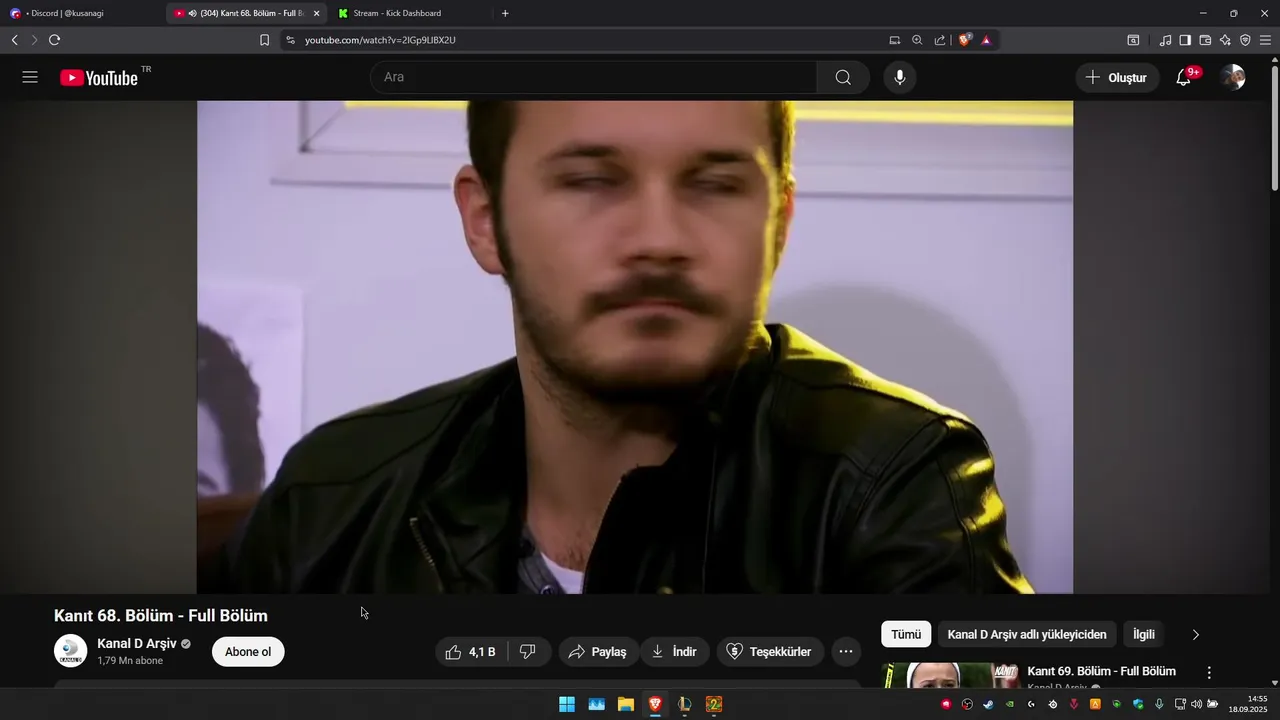Bookmark this page in the address bar

point(264,40)
